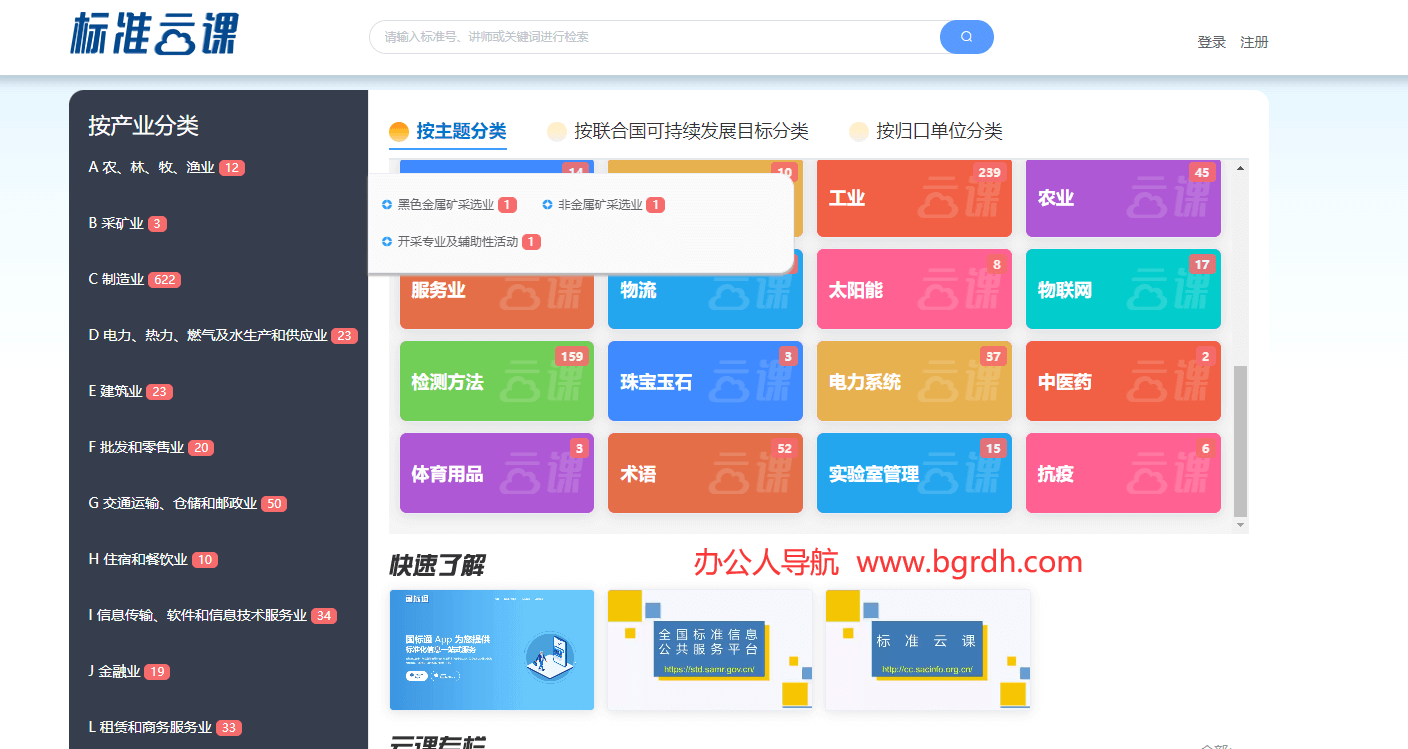Click the 登录 link
The image size is (1408, 749).
point(1211,42)
